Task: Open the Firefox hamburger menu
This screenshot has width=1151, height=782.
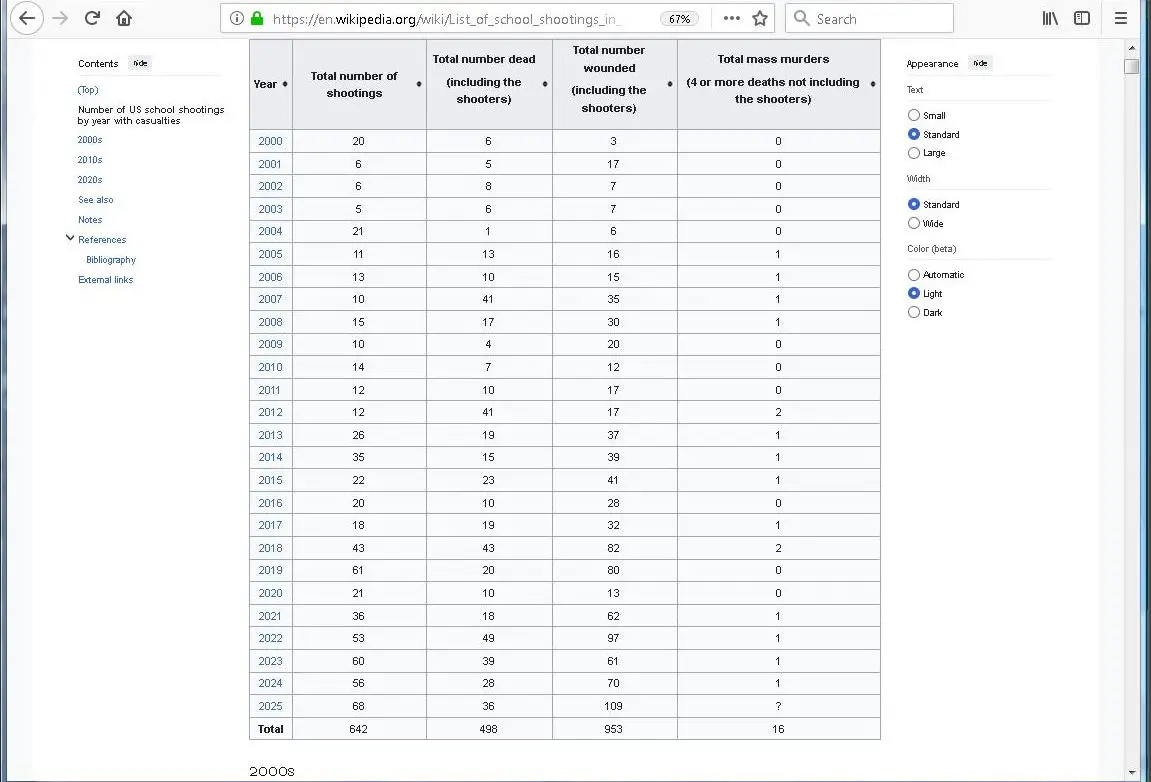Action: 1121,18
